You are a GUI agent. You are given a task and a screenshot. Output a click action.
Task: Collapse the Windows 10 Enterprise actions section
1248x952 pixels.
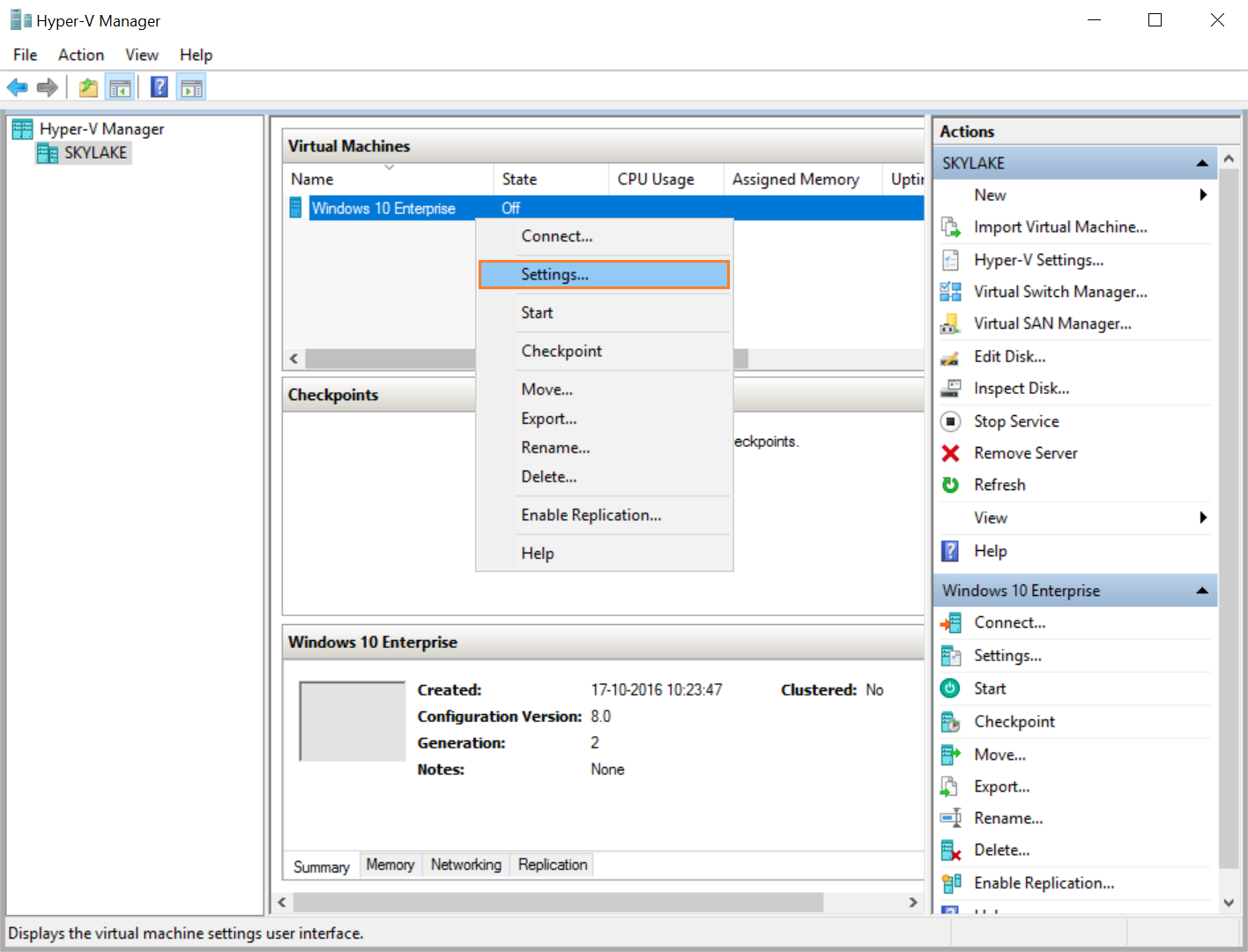click(x=1201, y=591)
